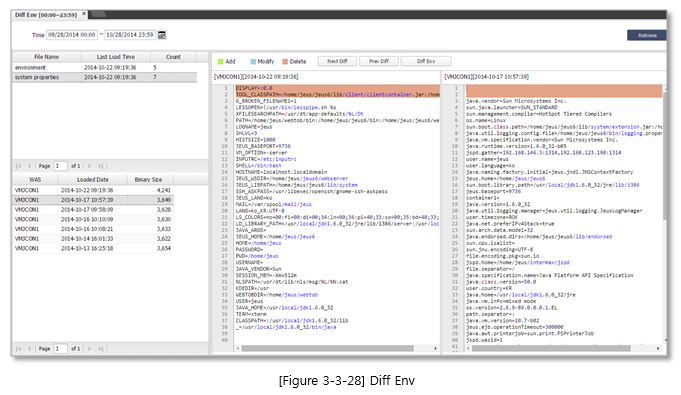Click the HOSTNAME=localhost.localdomain line
This screenshot has height=395, width=681.
coord(281,172)
